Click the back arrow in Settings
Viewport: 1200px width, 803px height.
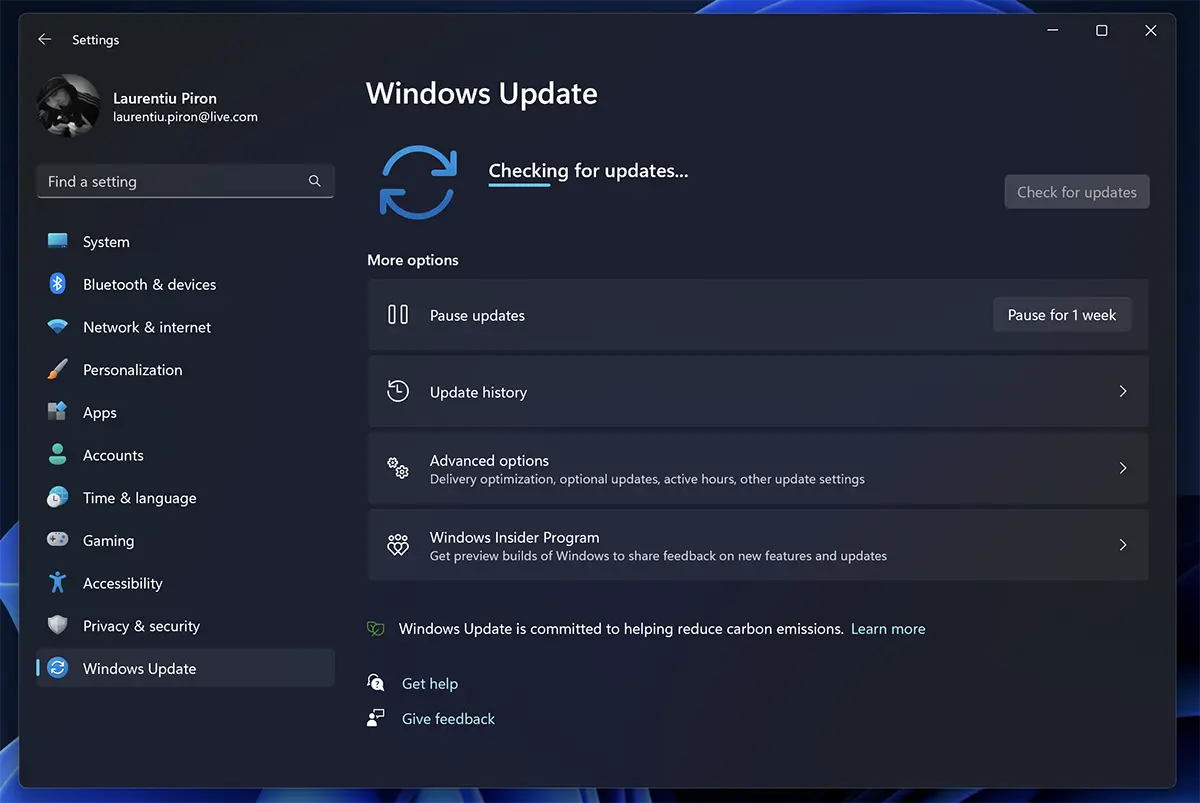44,40
